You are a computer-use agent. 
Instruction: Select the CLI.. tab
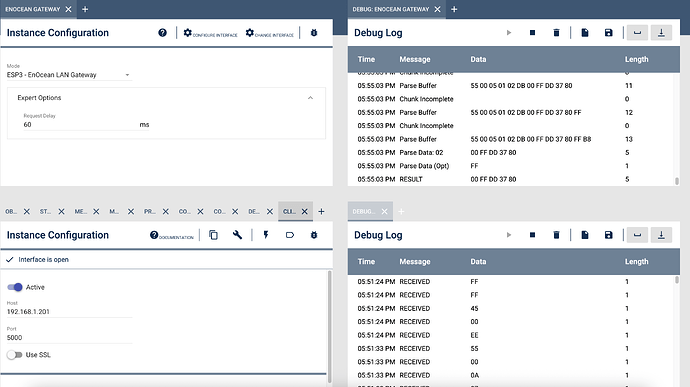point(289,212)
